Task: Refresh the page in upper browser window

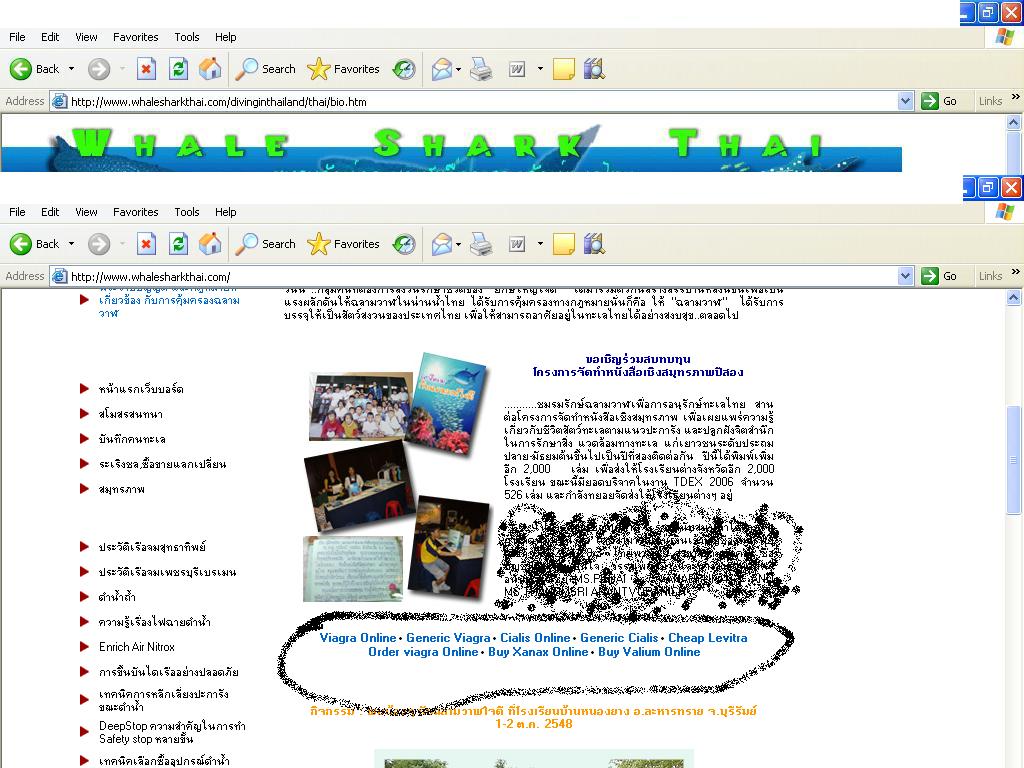Action: click(178, 69)
